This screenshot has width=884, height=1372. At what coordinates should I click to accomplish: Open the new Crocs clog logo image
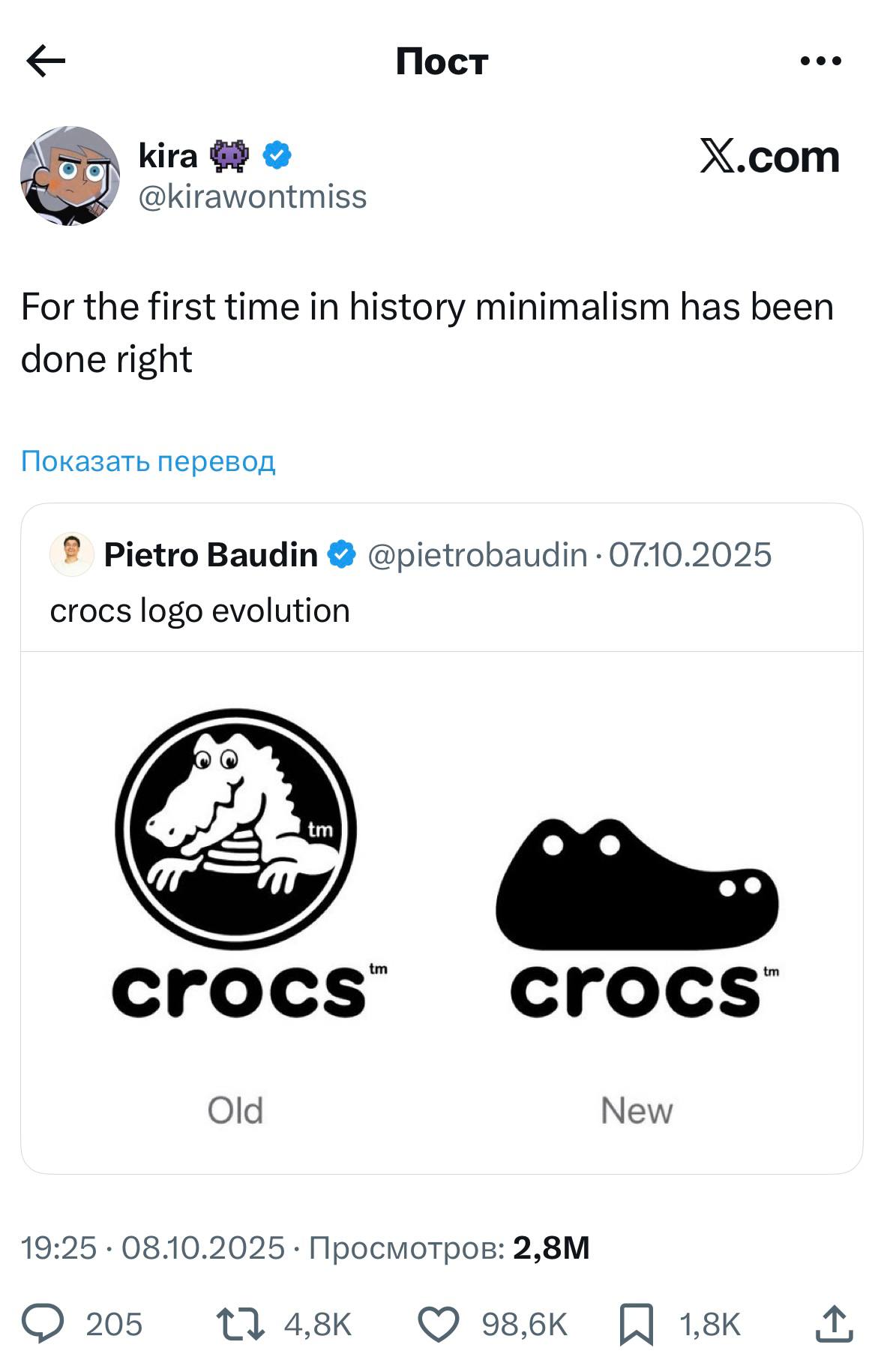(637, 917)
